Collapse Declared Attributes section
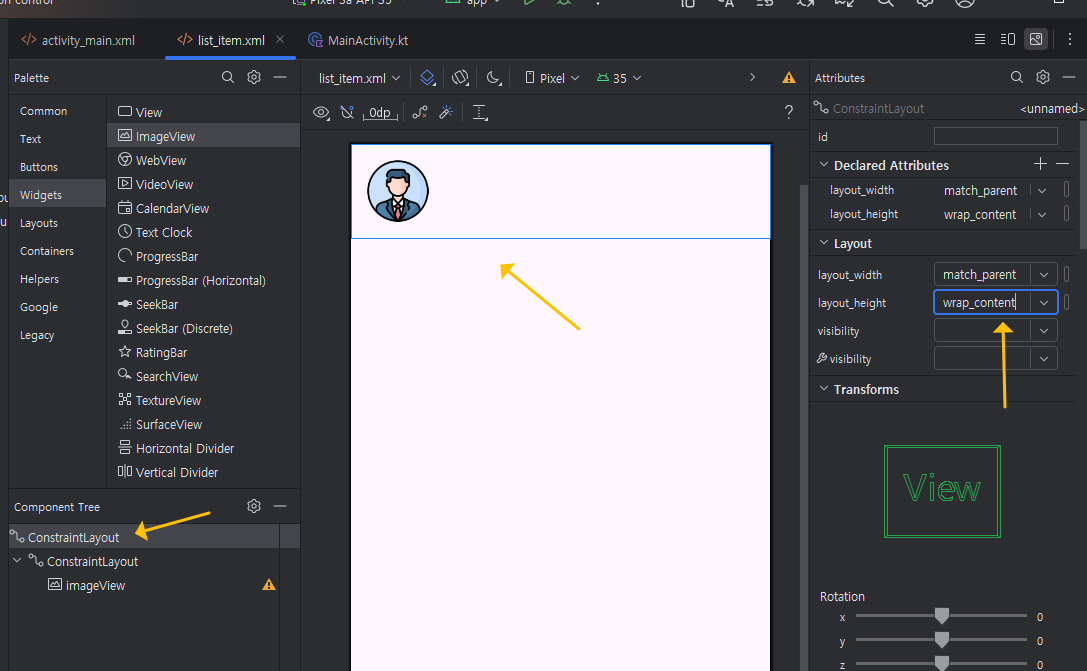 824,165
